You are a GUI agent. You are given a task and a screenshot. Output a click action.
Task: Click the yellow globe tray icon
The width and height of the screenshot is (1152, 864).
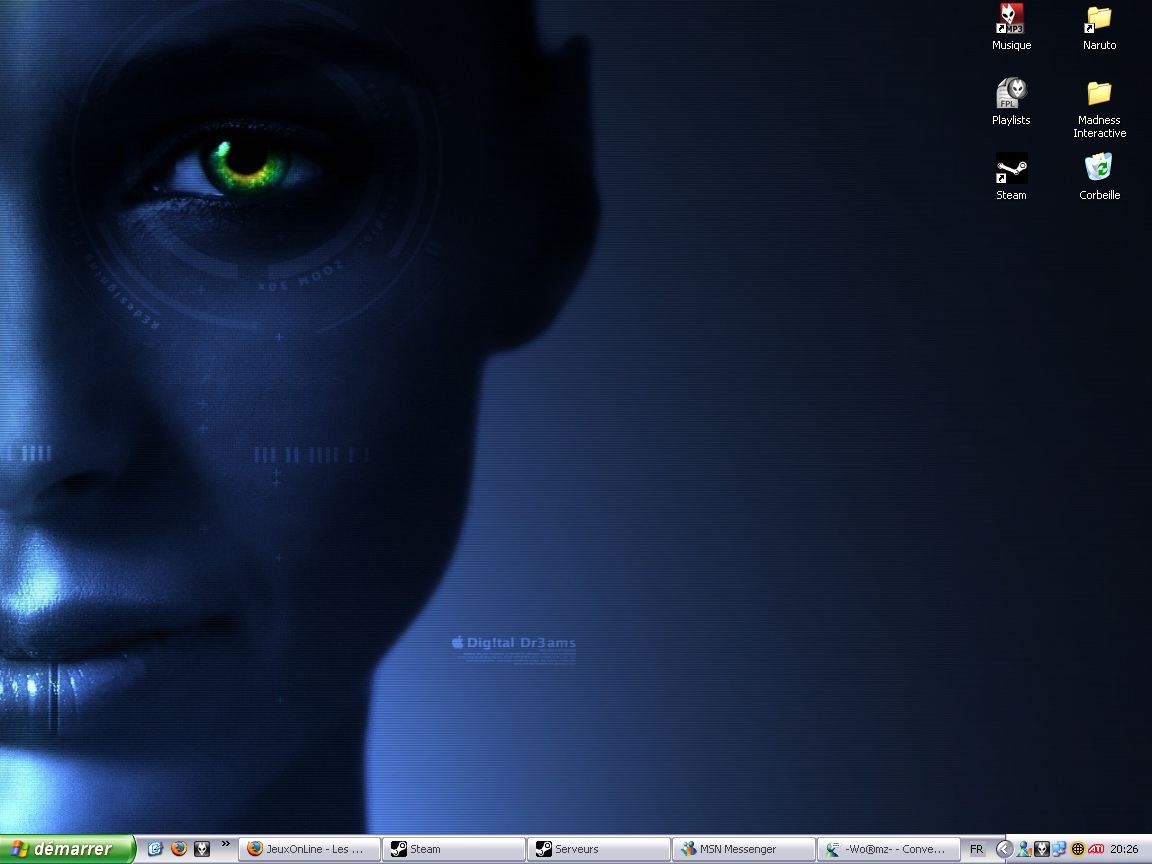(x=1078, y=849)
